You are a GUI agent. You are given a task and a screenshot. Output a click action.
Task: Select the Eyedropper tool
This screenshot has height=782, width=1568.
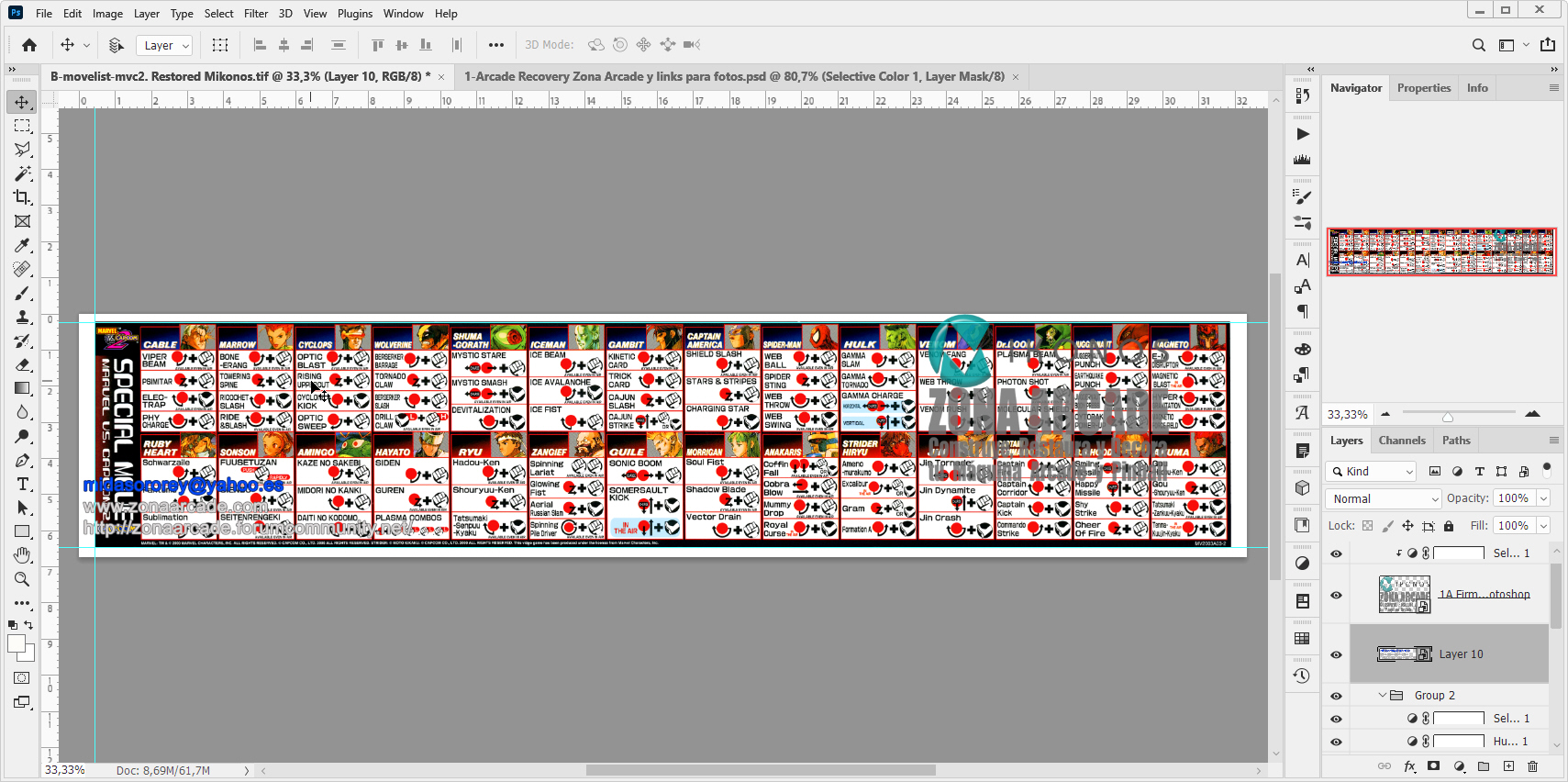(22, 245)
